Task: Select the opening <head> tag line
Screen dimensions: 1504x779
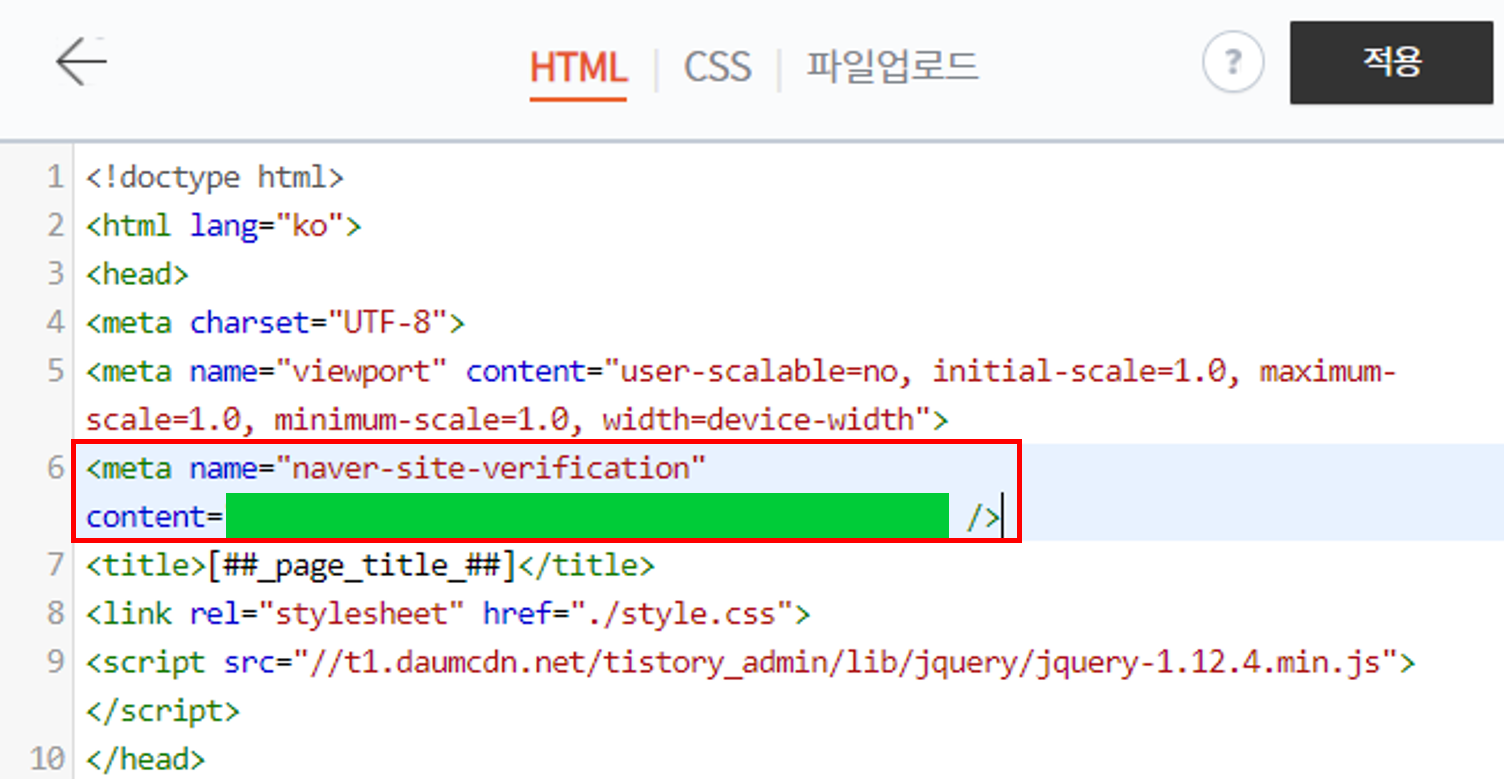Action: coord(137,274)
